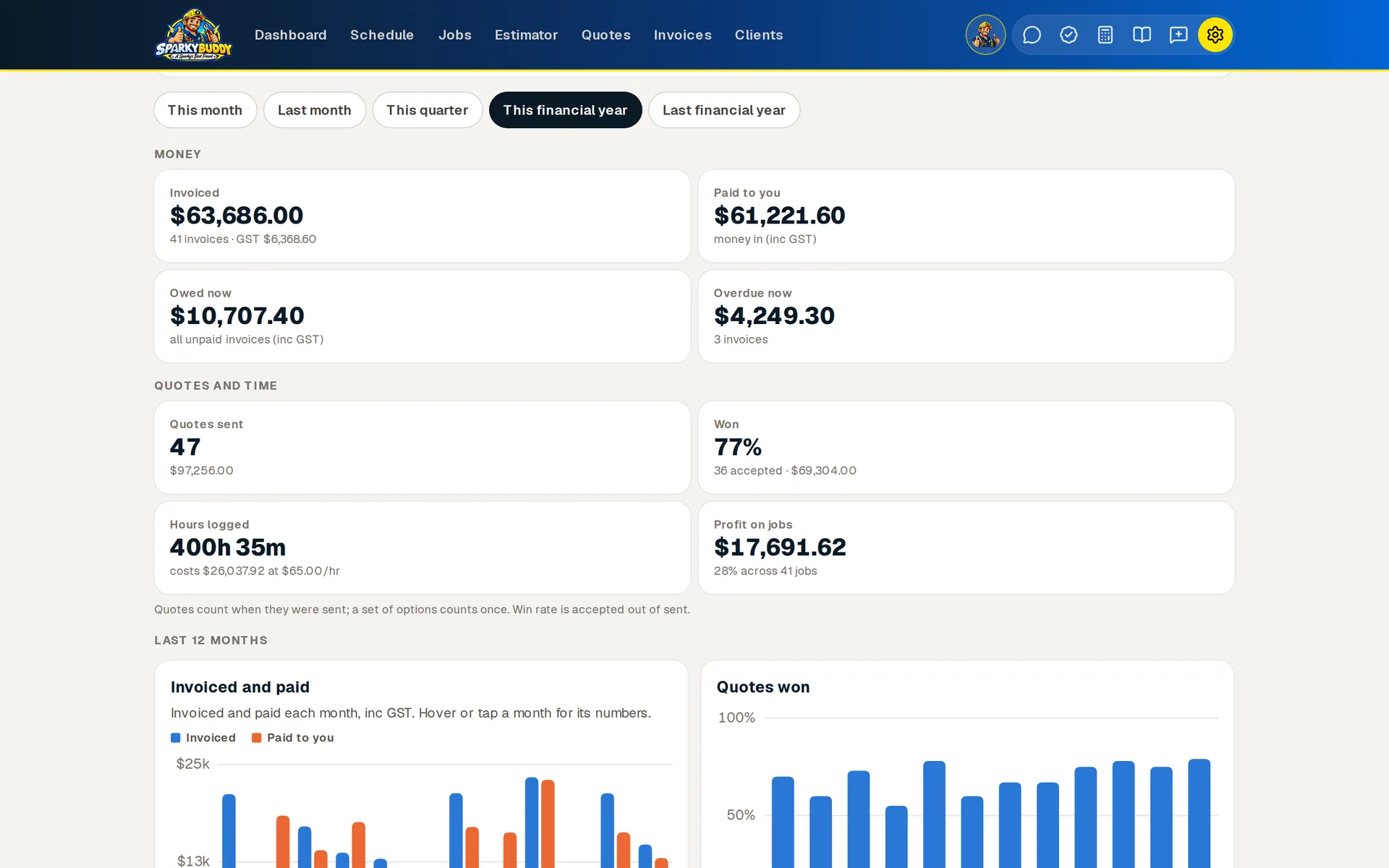Click the Hours logged 400h 35m value
This screenshot has height=868, width=1389.
(228, 548)
